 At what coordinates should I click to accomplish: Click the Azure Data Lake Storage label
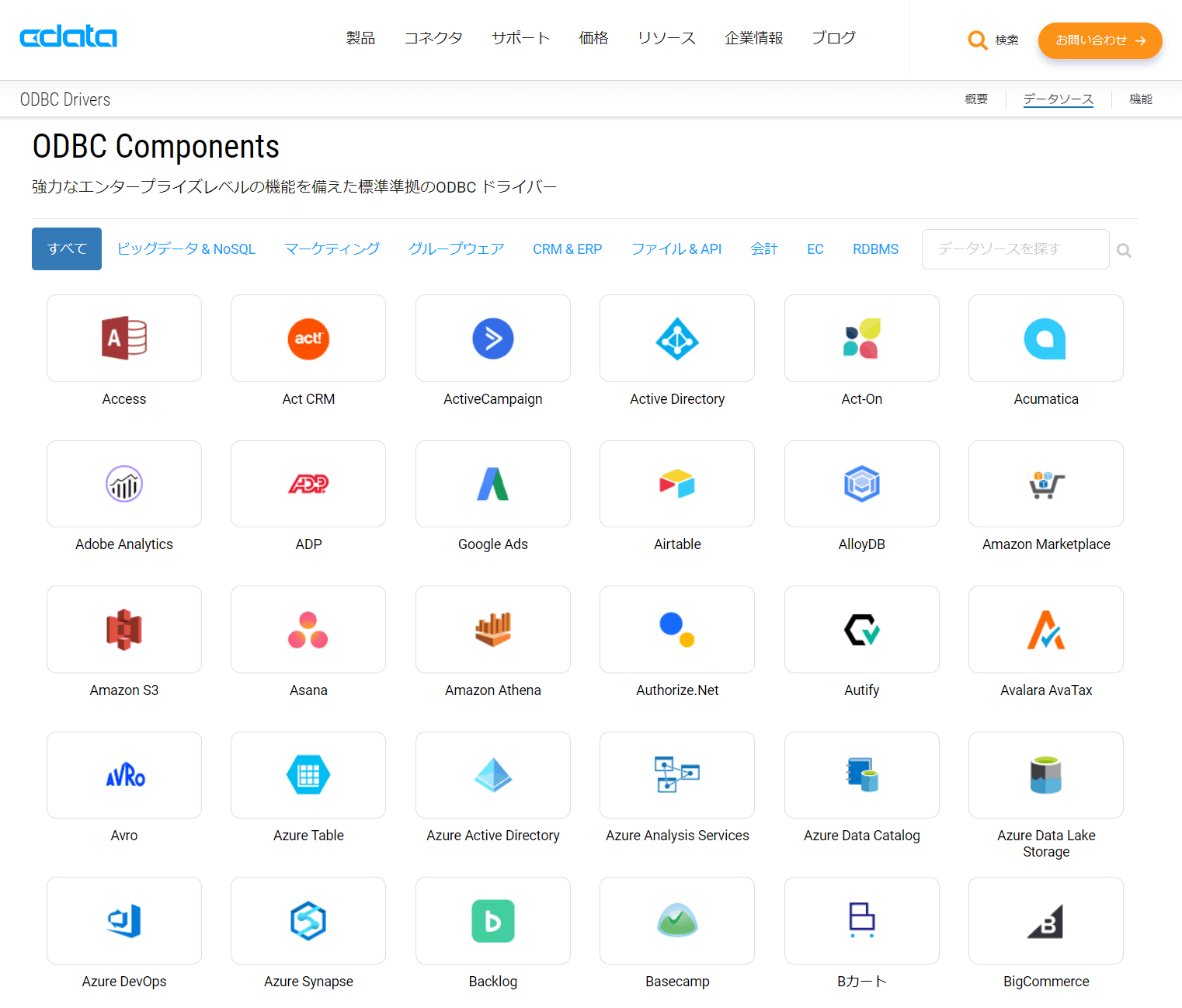coord(1046,843)
